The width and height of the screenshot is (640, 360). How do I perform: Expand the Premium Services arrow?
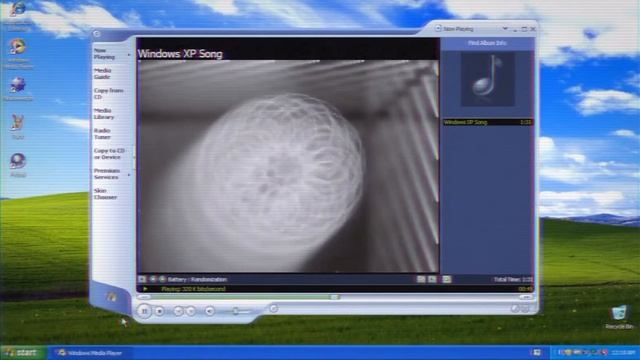pos(129,175)
